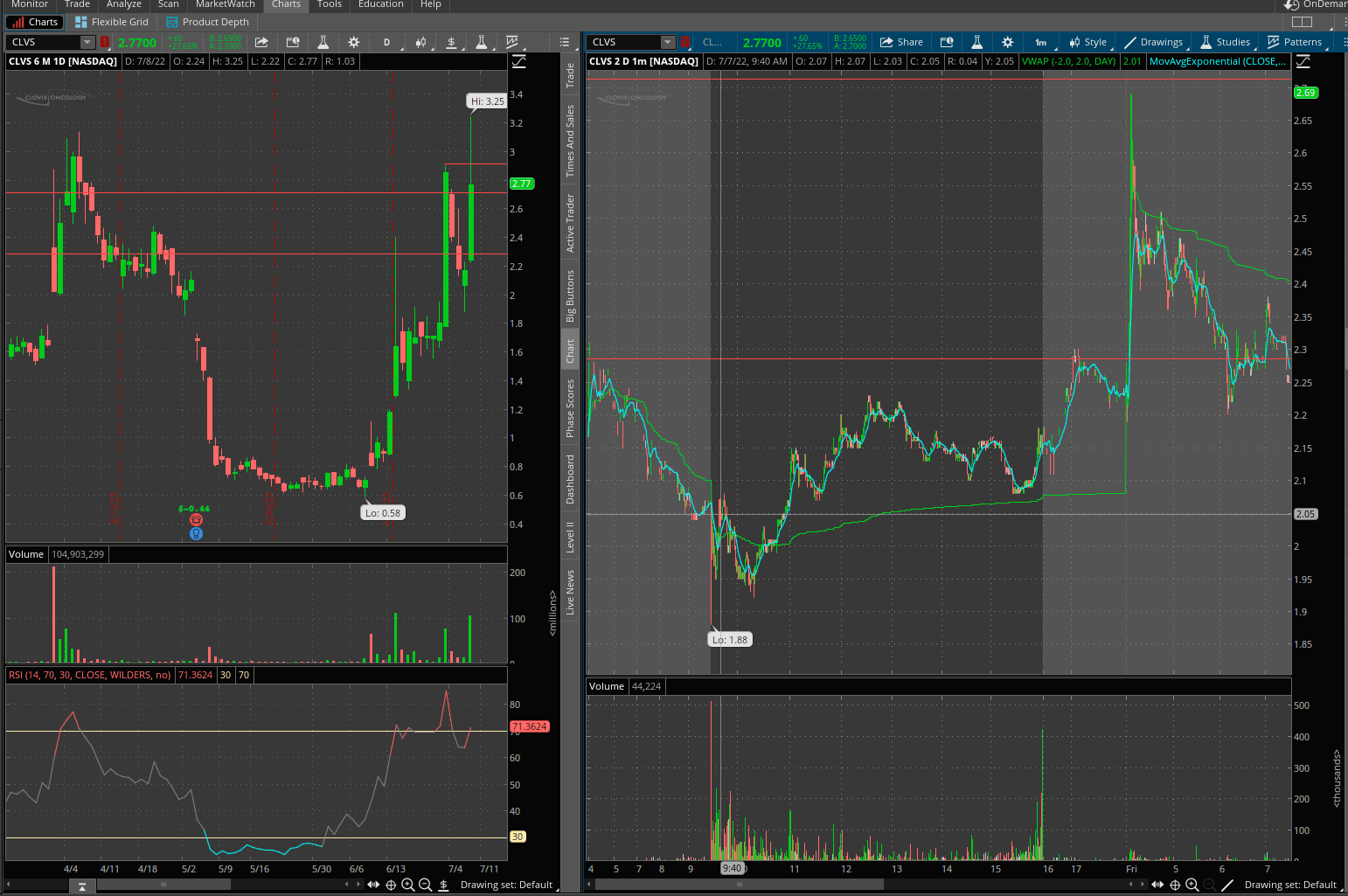The height and width of the screenshot is (896, 1348).
Task: Open the MarketWatch tab
Action: 226,4
